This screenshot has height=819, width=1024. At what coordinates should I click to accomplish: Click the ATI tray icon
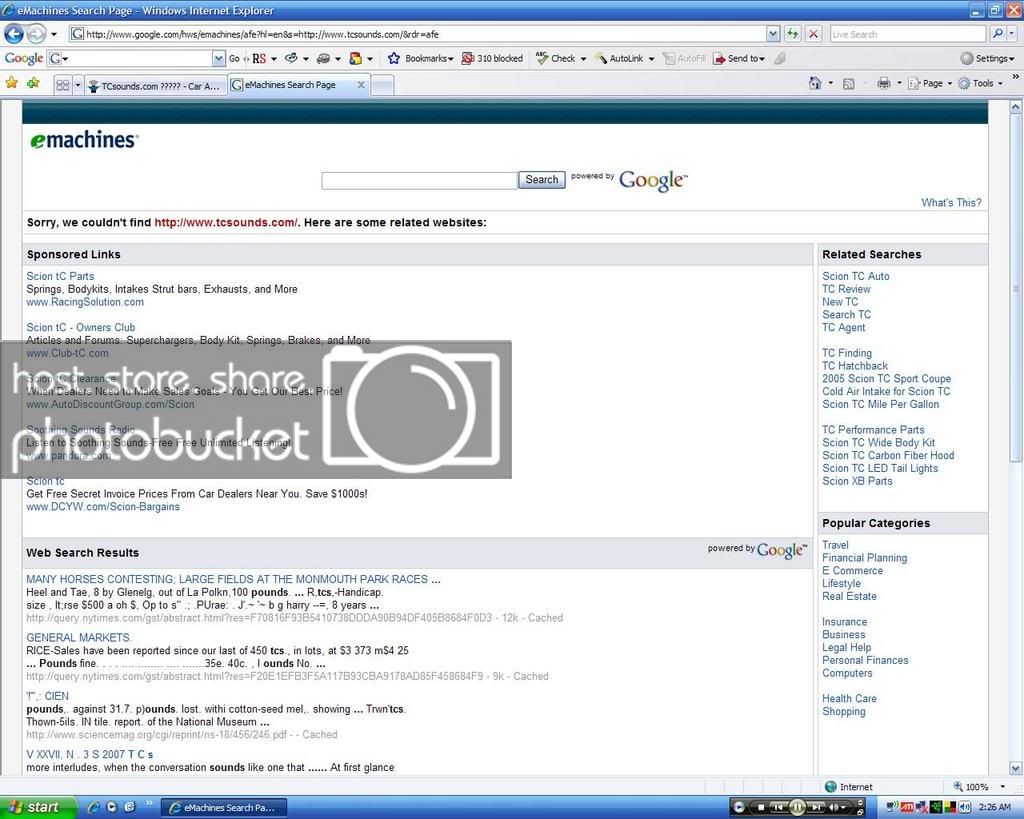point(907,808)
